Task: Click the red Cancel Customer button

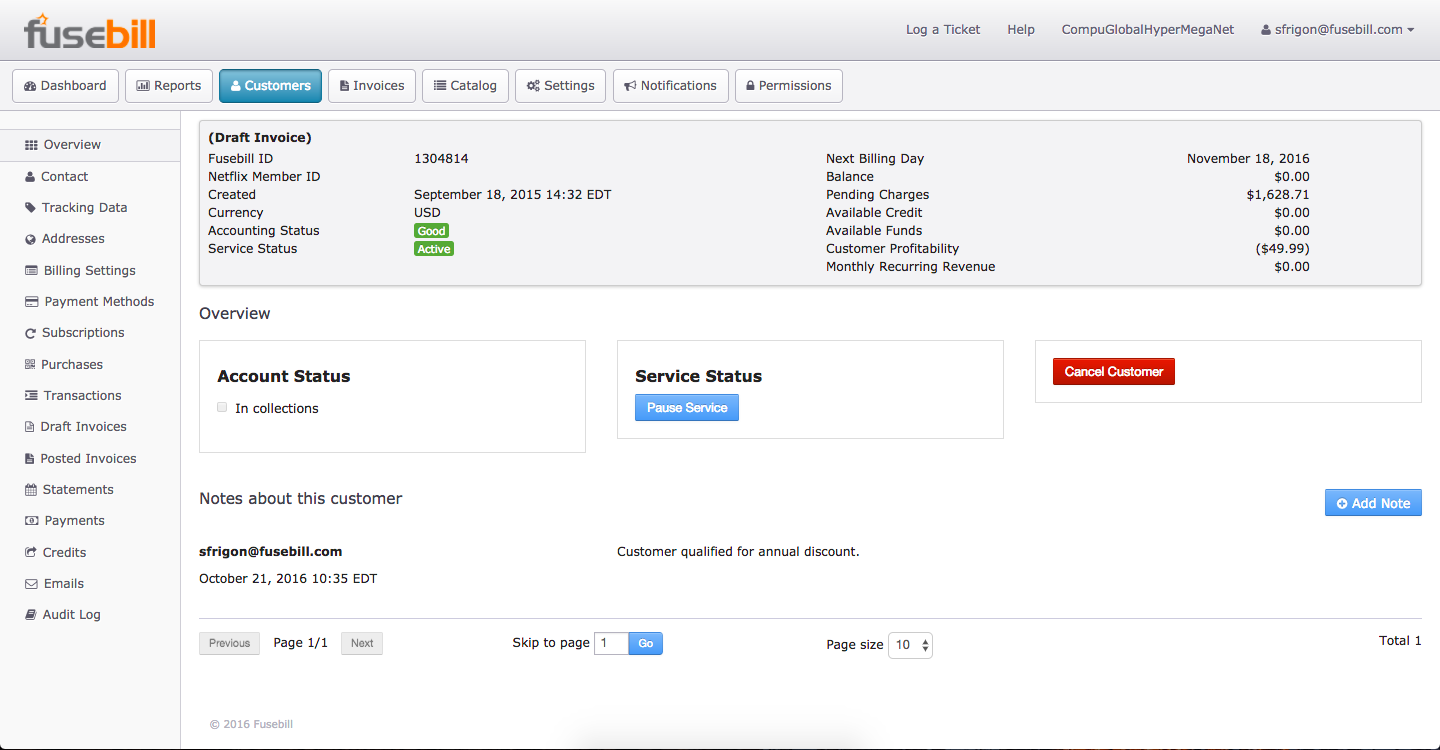Action: coord(1113,372)
